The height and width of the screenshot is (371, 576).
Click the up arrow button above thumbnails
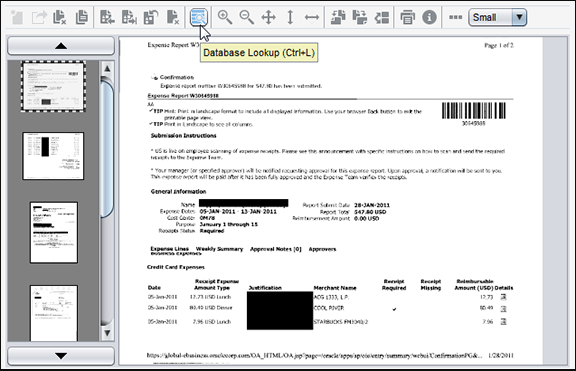(x=61, y=46)
